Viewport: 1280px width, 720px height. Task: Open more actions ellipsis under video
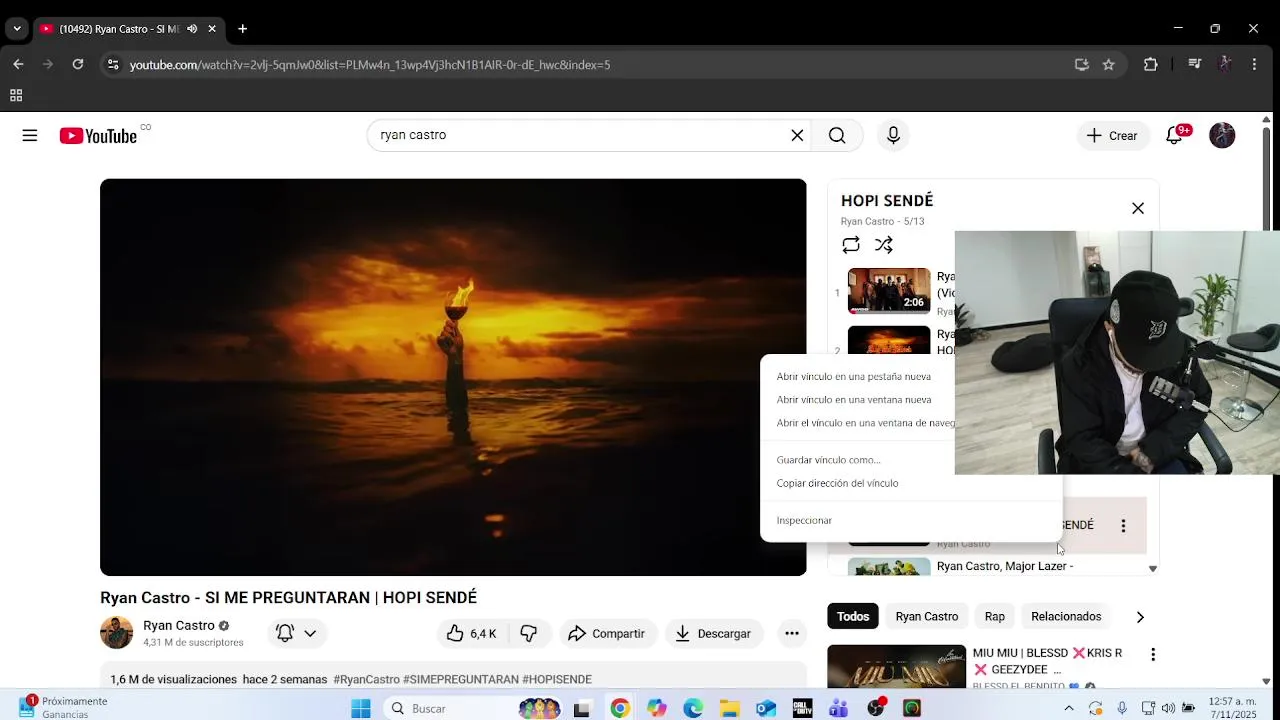tap(792, 633)
